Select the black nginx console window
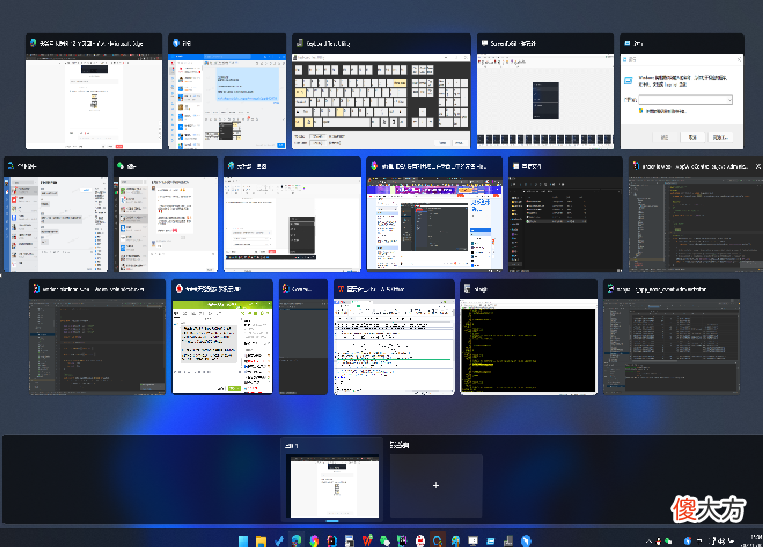Screen dimensions: 763x547 point(529,337)
